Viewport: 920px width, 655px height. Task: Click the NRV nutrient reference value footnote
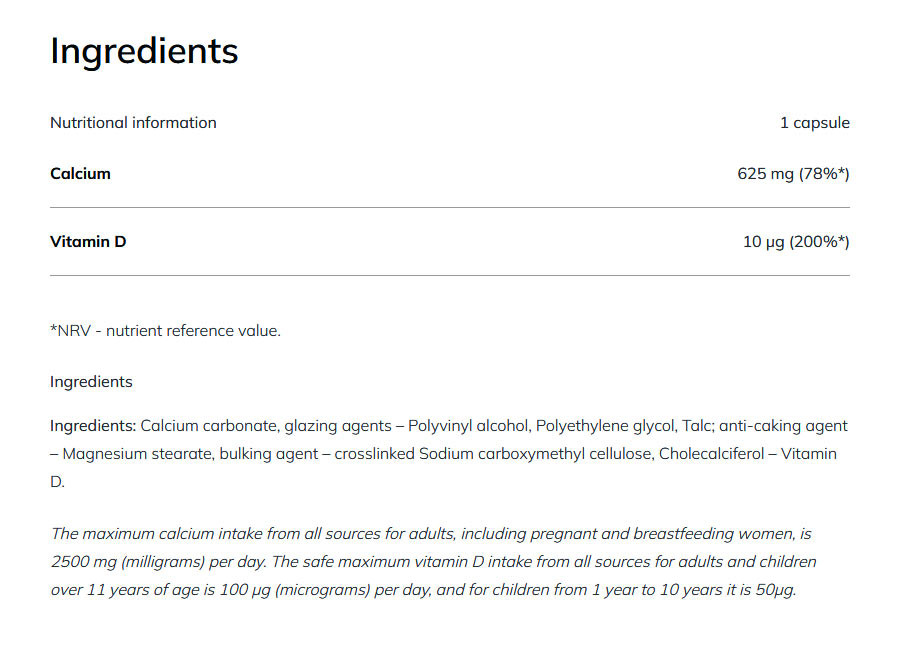(x=165, y=331)
